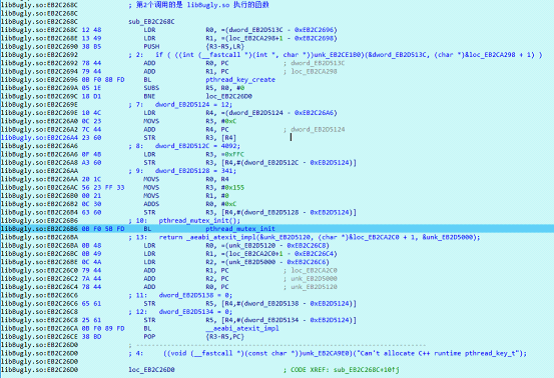
Task: Click the dword_EB2D5124 comment on ADD R4
Action: point(318,130)
